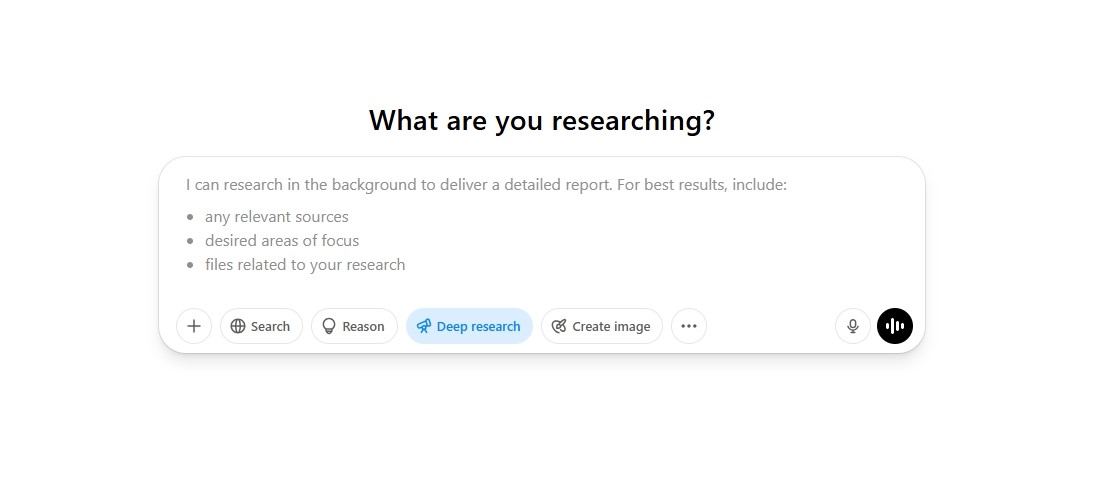
Task: Open the three-dots more tools menu
Action: 689,326
